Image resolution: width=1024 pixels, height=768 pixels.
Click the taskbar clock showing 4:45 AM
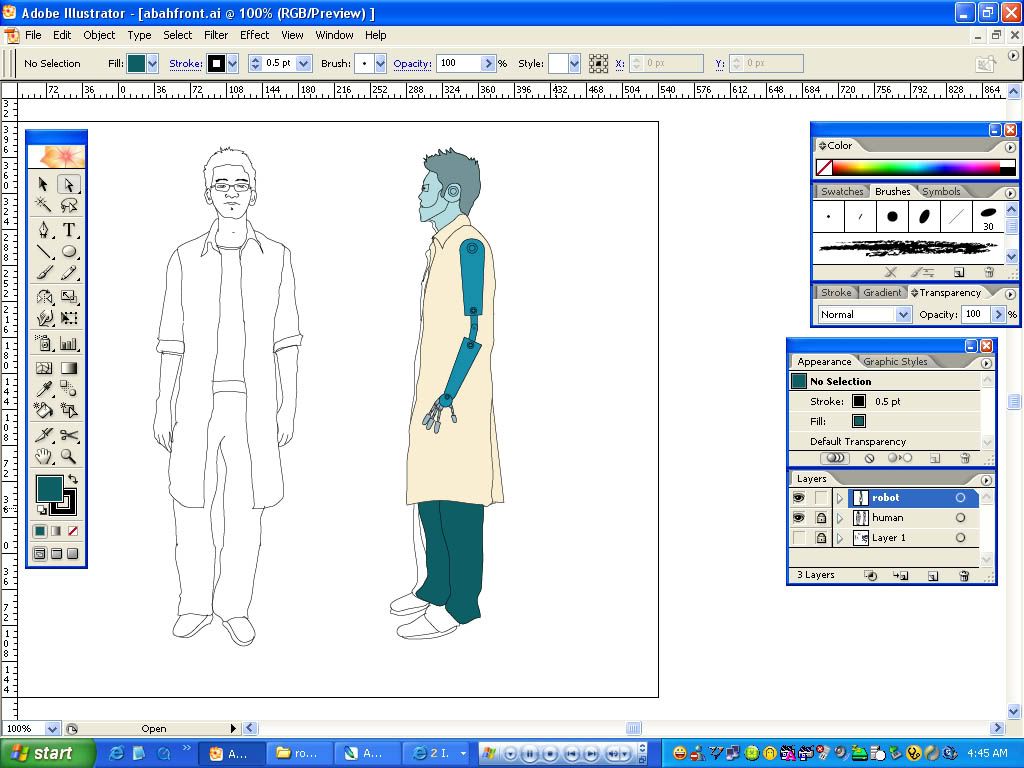click(x=987, y=754)
